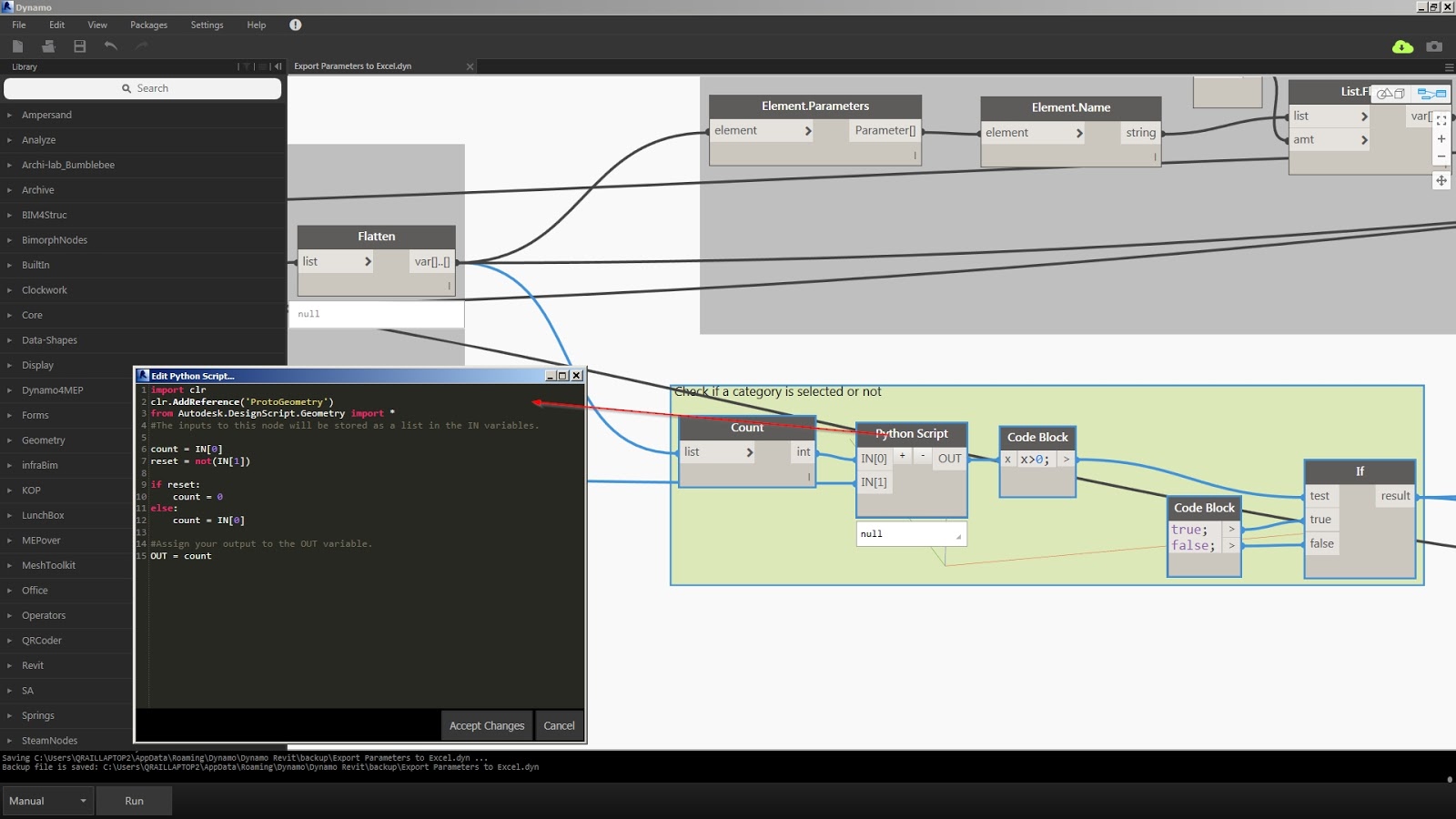Screen dimensions: 1456x819
Task: Select the Export Parameters to Excel.dyn tab
Action: (351, 66)
